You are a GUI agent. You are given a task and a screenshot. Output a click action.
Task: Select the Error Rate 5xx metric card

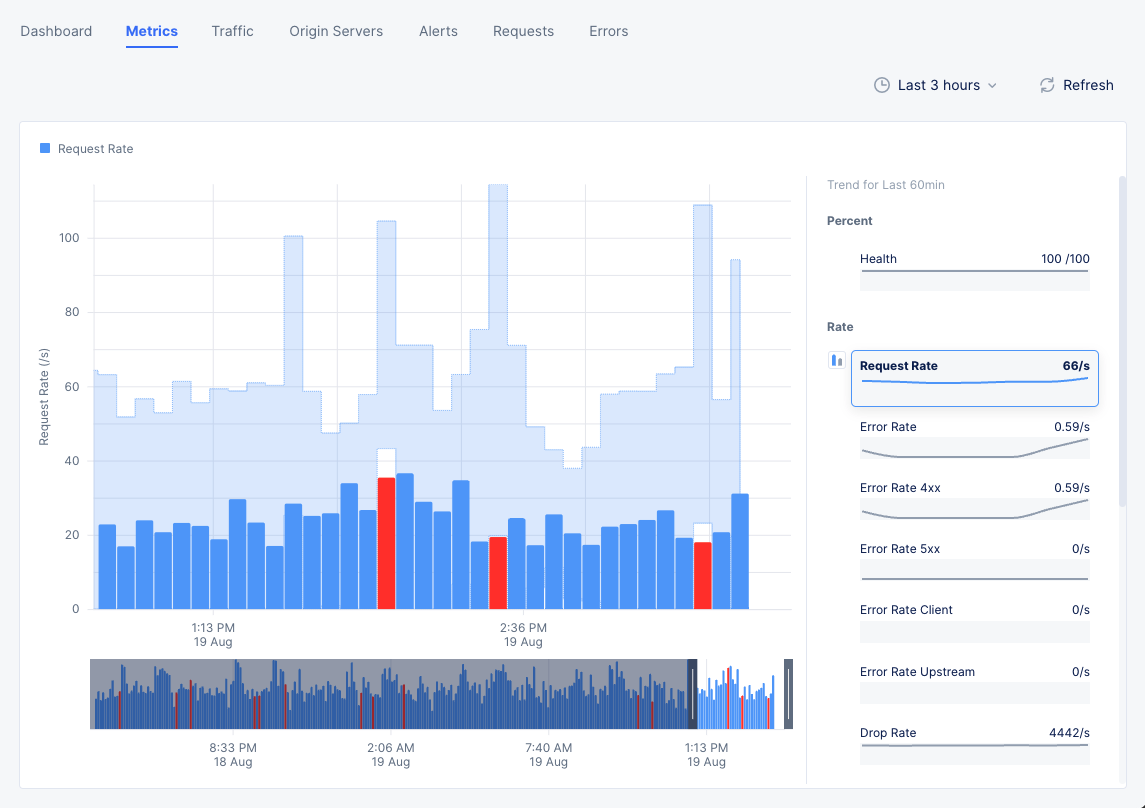pos(974,560)
